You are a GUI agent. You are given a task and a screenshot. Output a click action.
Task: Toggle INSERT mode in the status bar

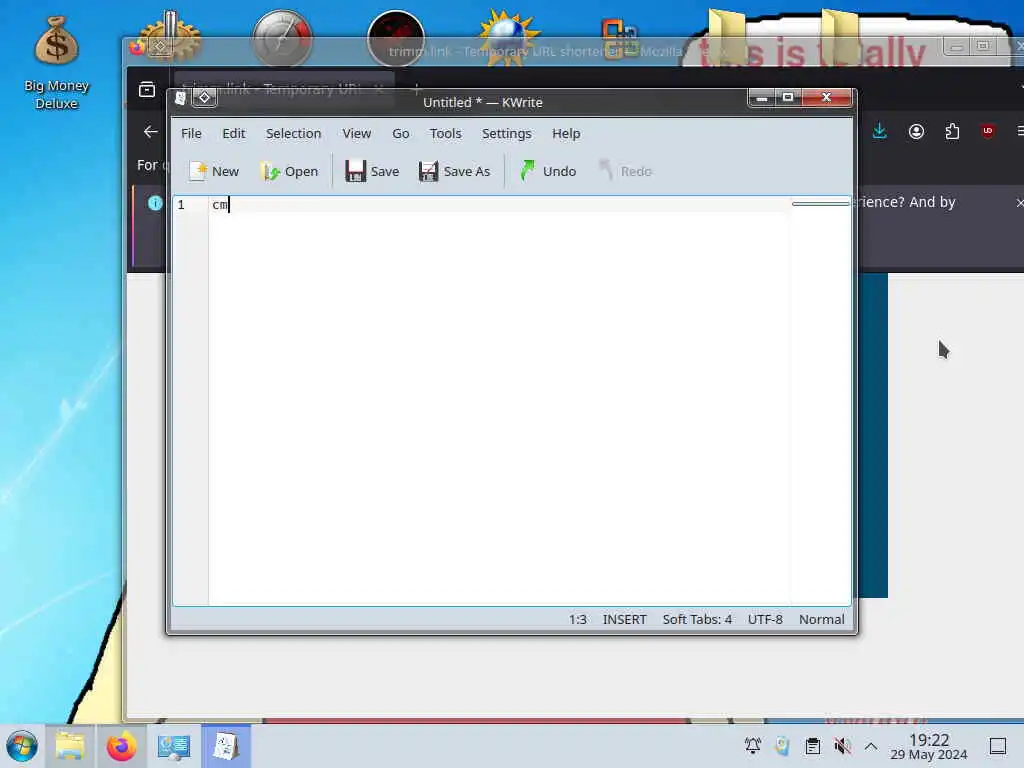coord(624,619)
